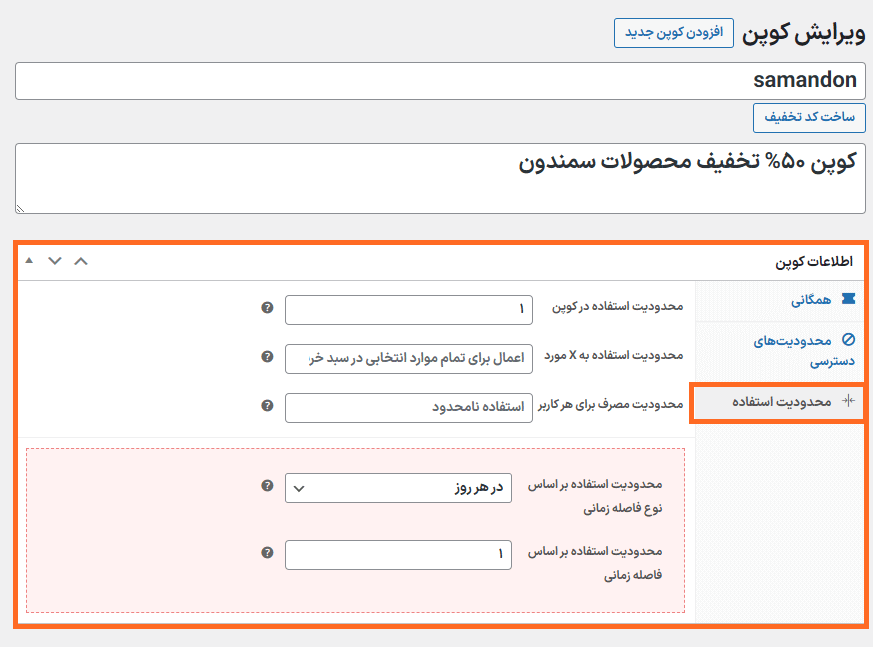Click the استفاده نامحدود per-user limit field

(x=398, y=407)
